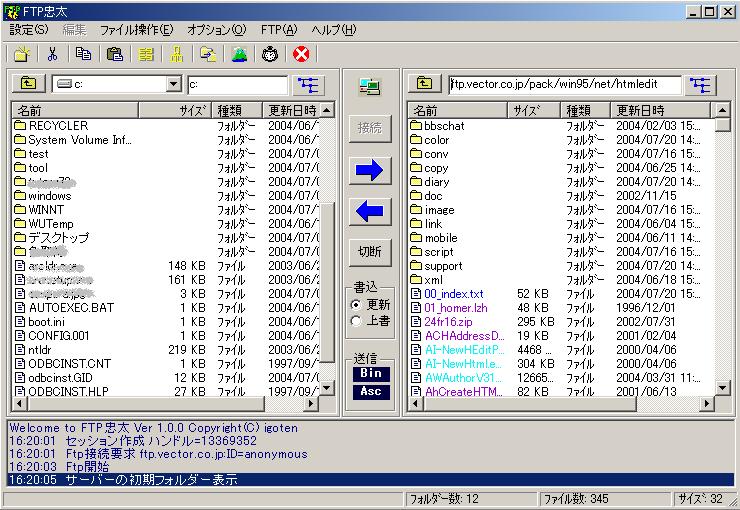This screenshot has width=740, height=510.
Task: Click the copy documents icon
Action: click(84, 54)
